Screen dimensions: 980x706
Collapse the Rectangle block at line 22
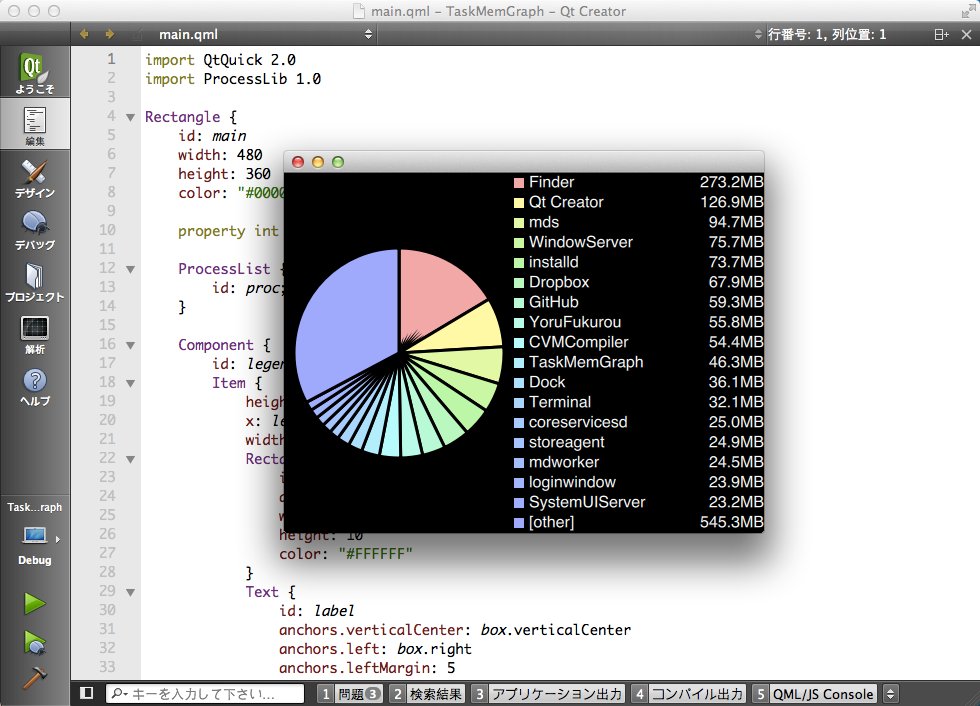pos(130,459)
